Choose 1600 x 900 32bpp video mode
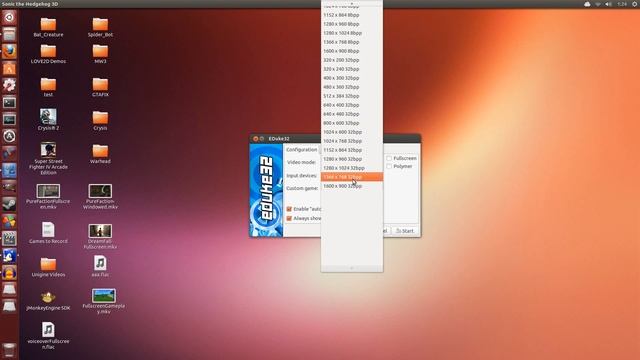 (x=352, y=186)
